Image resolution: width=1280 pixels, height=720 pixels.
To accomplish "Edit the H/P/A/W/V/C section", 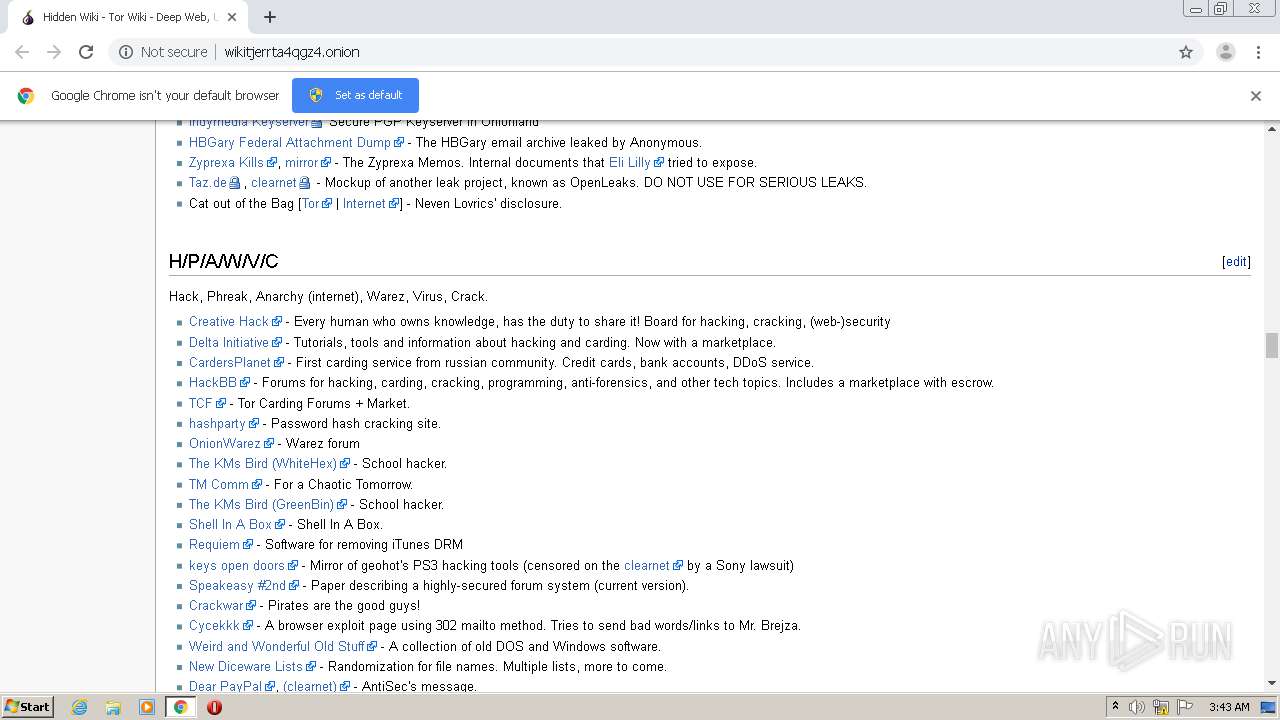I will click(1236, 262).
